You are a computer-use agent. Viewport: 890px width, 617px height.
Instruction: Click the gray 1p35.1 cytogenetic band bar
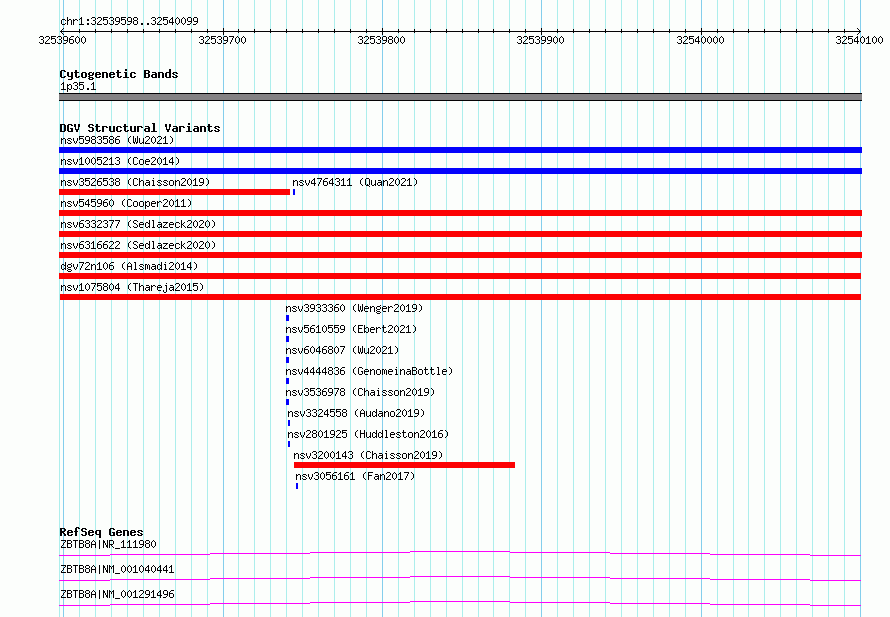pyautogui.click(x=460, y=97)
